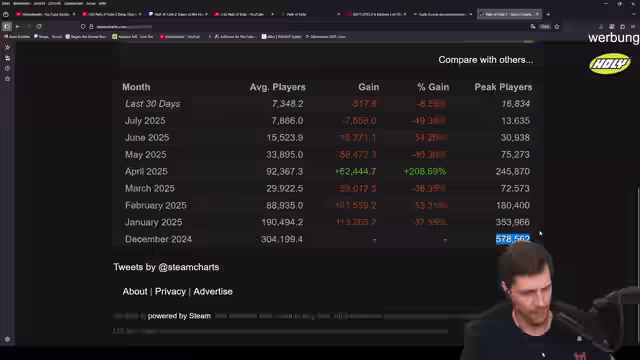Click the +208.69% gain value

[425, 171]
